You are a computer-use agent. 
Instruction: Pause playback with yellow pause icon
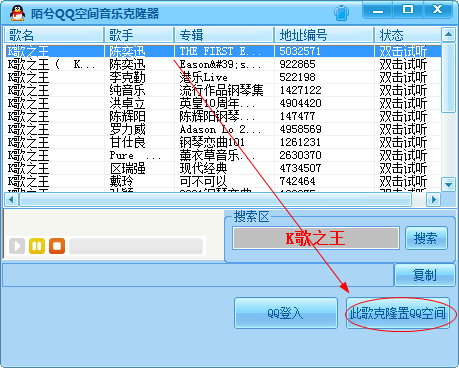point(37,246)
